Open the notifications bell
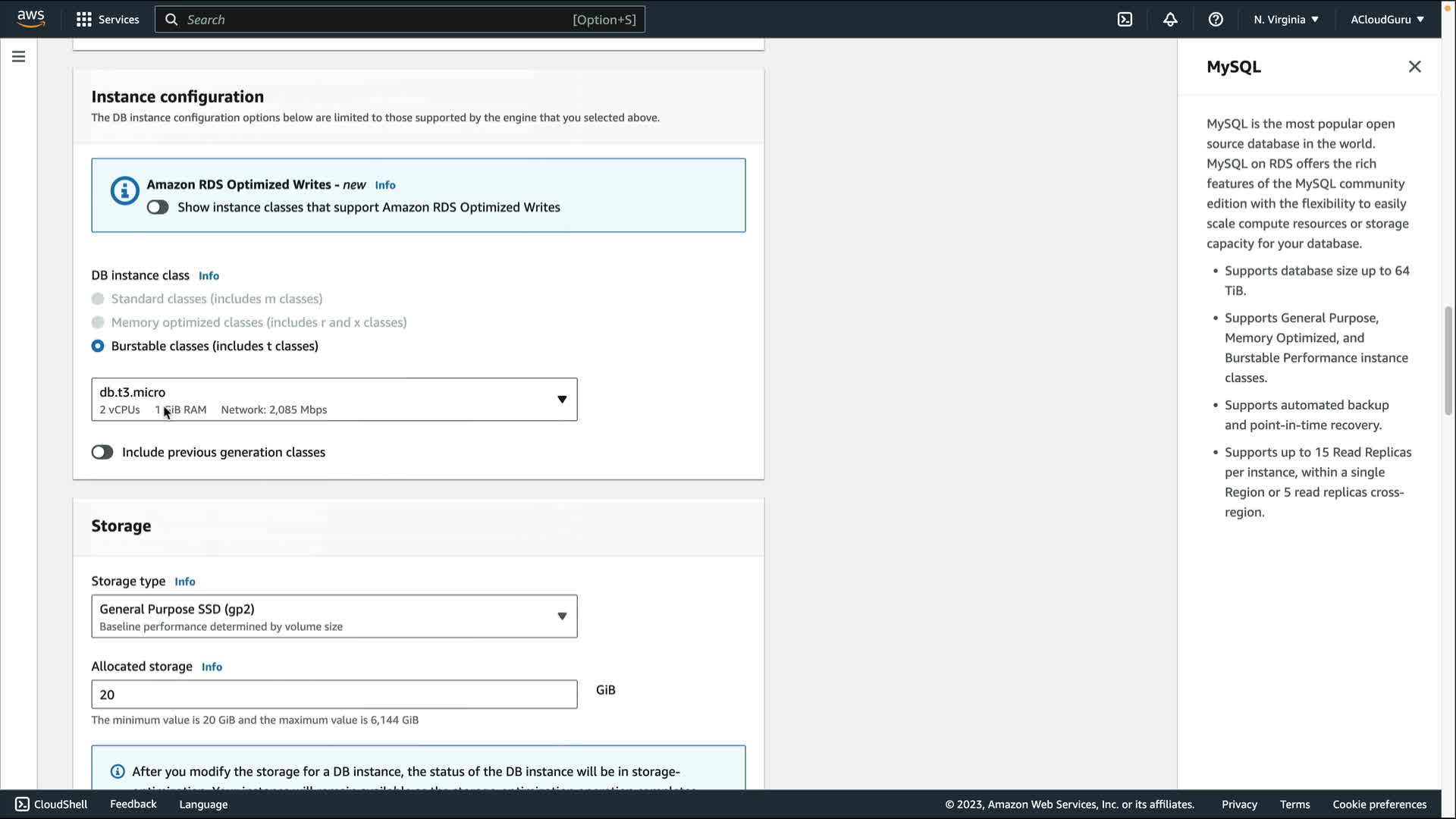 pyautogui.click(x=1170, y=20)
